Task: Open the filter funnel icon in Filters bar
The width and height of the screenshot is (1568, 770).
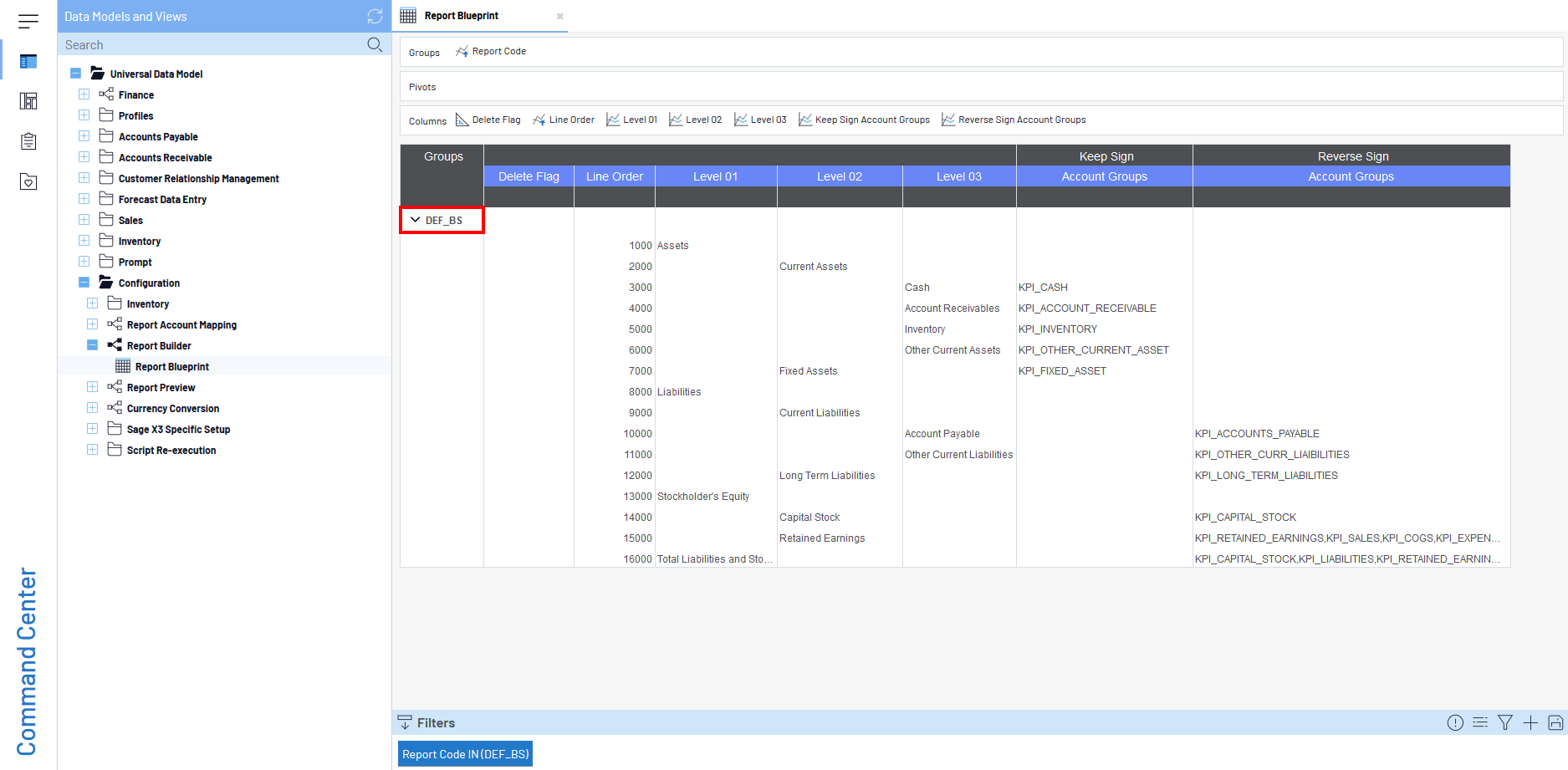Action: [x=1505, y=722]
